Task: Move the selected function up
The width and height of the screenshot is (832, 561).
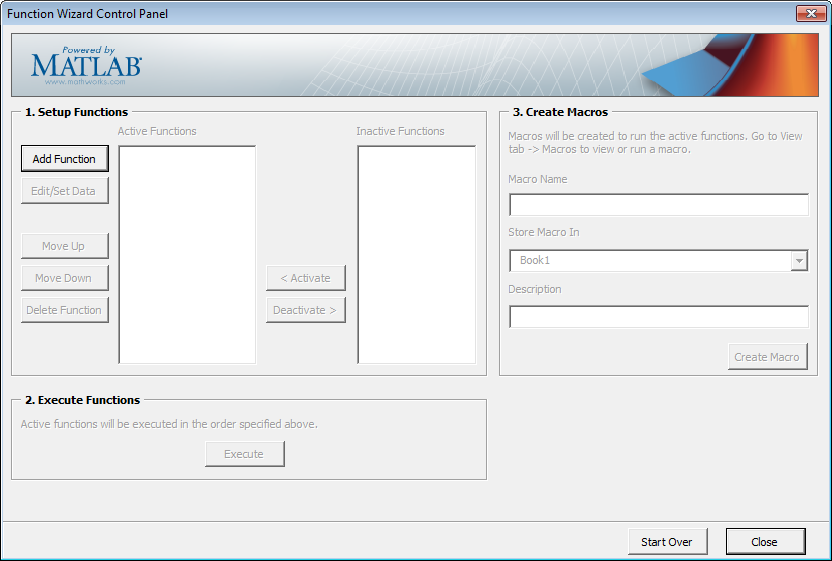Action: coord(65,246)
